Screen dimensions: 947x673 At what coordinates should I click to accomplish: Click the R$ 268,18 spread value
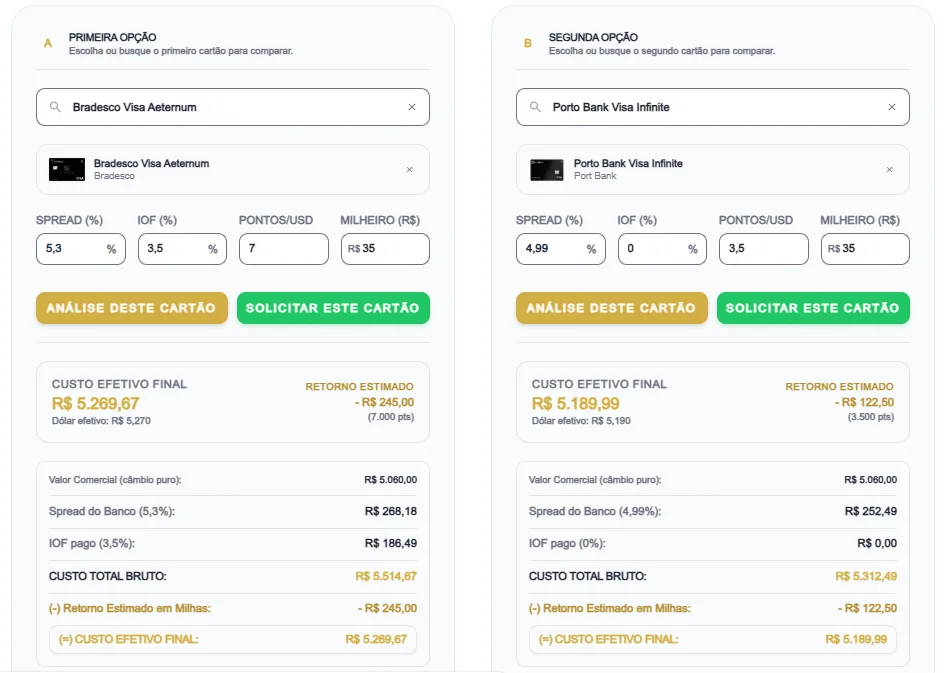pos(391,511)
